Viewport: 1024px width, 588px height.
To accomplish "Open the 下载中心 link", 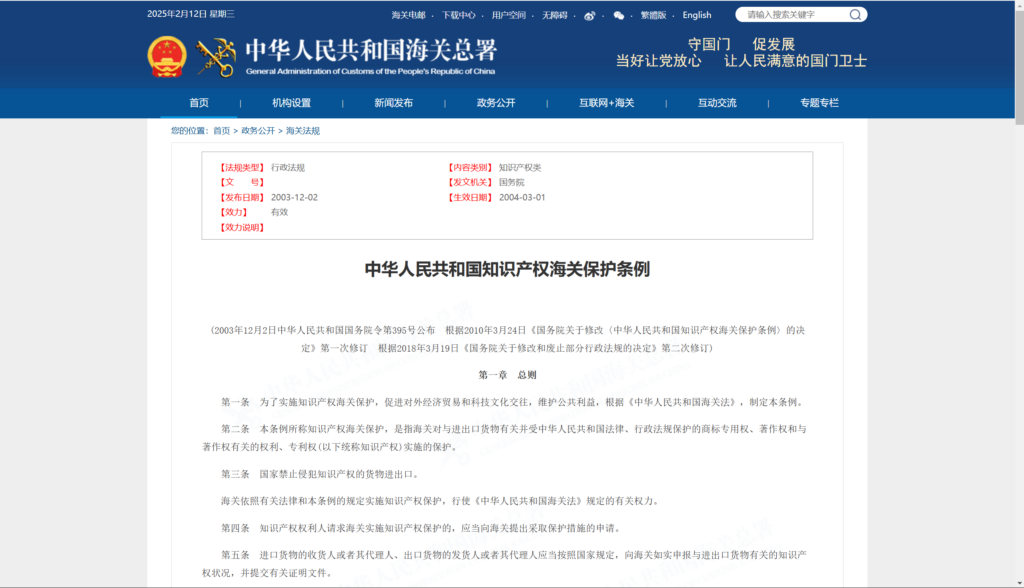I will (x=458, y=16).
